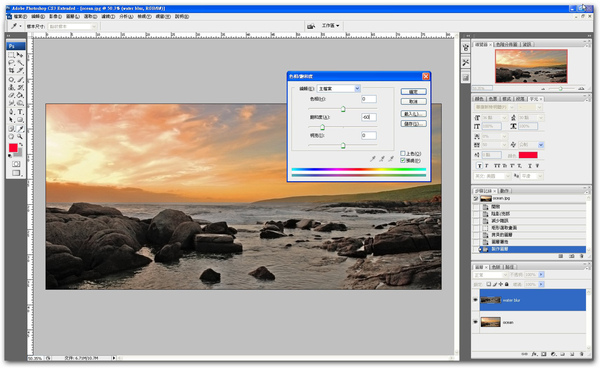
Task: Select the Path Selection arrow tool
Action: [11, 120]
